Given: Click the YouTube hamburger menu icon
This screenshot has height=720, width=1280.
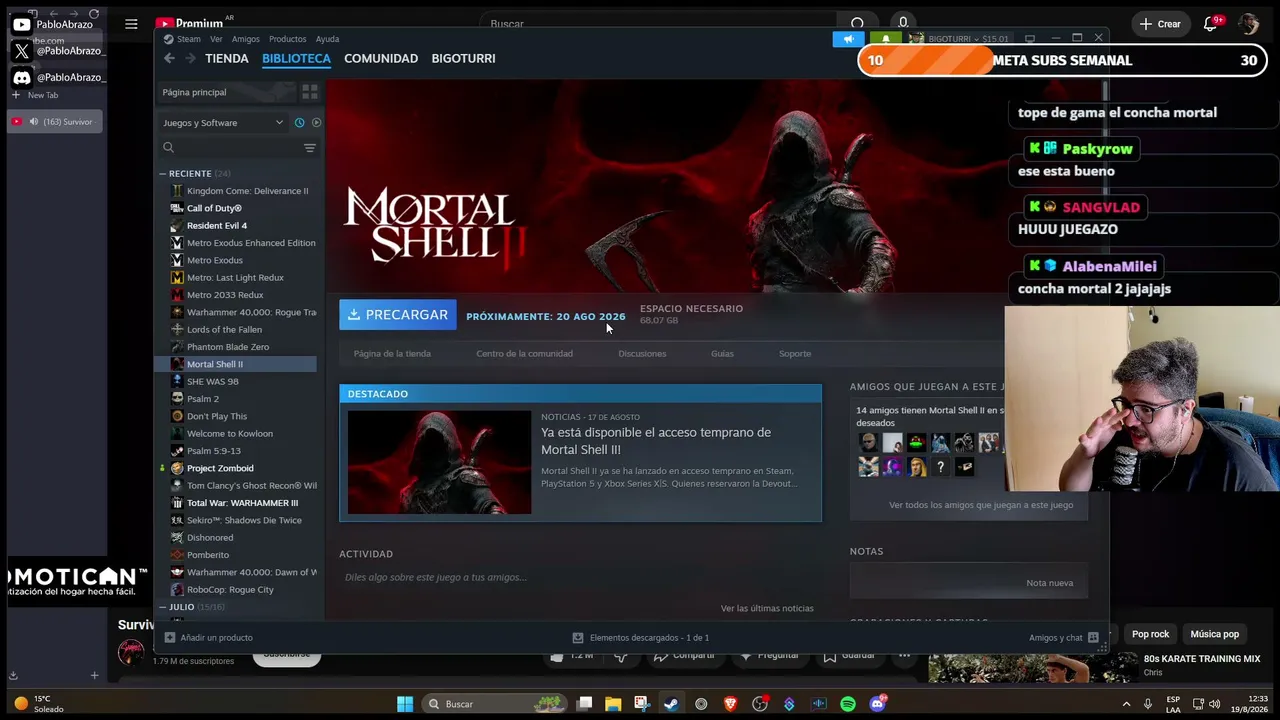Looking at the screenshot, I should [x=131, y=24].
